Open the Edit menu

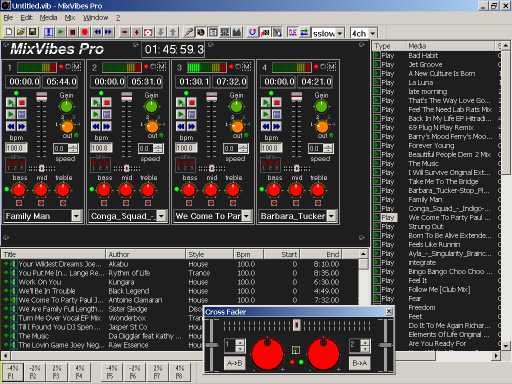[x=26, y=18]
